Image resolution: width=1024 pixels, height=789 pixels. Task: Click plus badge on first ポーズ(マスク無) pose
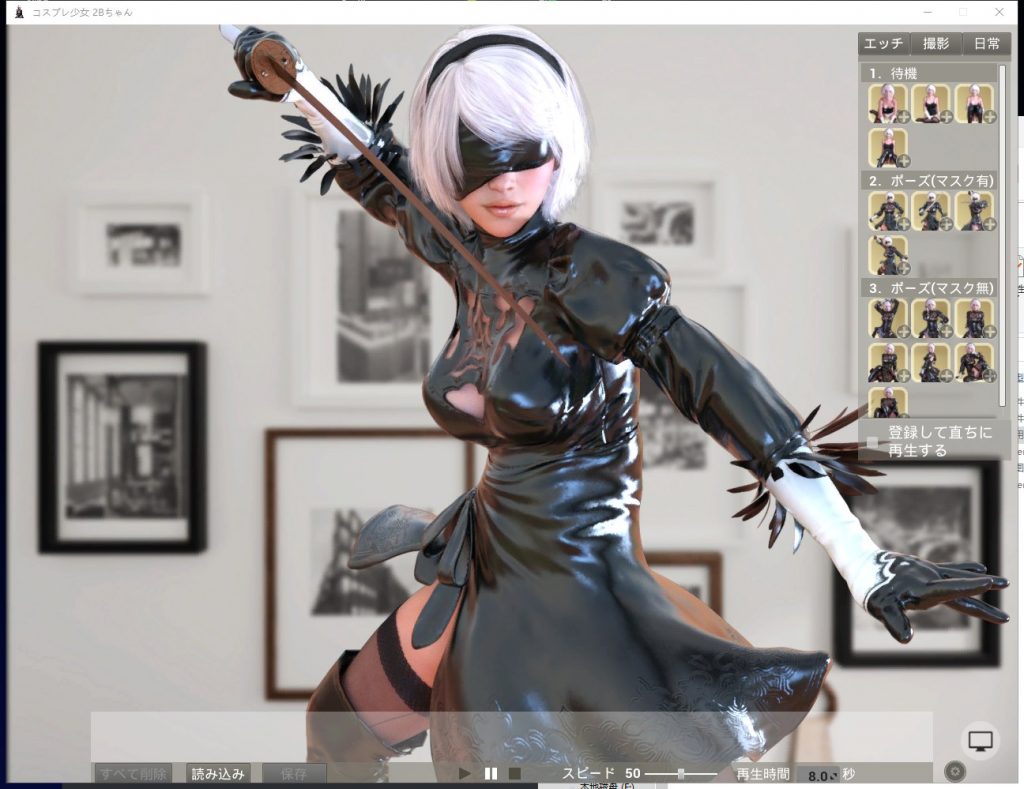click(x=903, y=332)
